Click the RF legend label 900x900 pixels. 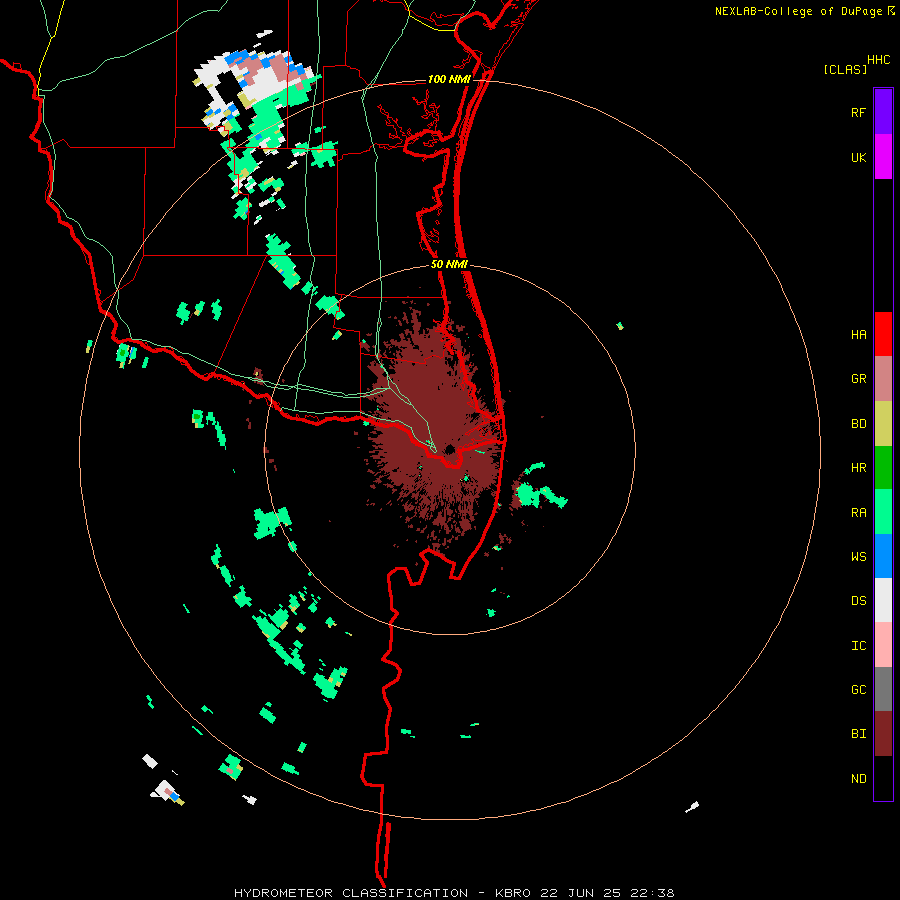point(858,112)
